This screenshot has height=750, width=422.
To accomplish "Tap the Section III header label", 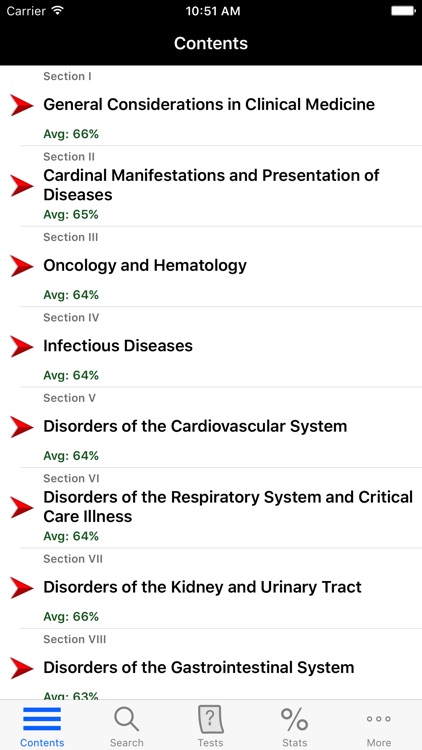I will (71, 237).
